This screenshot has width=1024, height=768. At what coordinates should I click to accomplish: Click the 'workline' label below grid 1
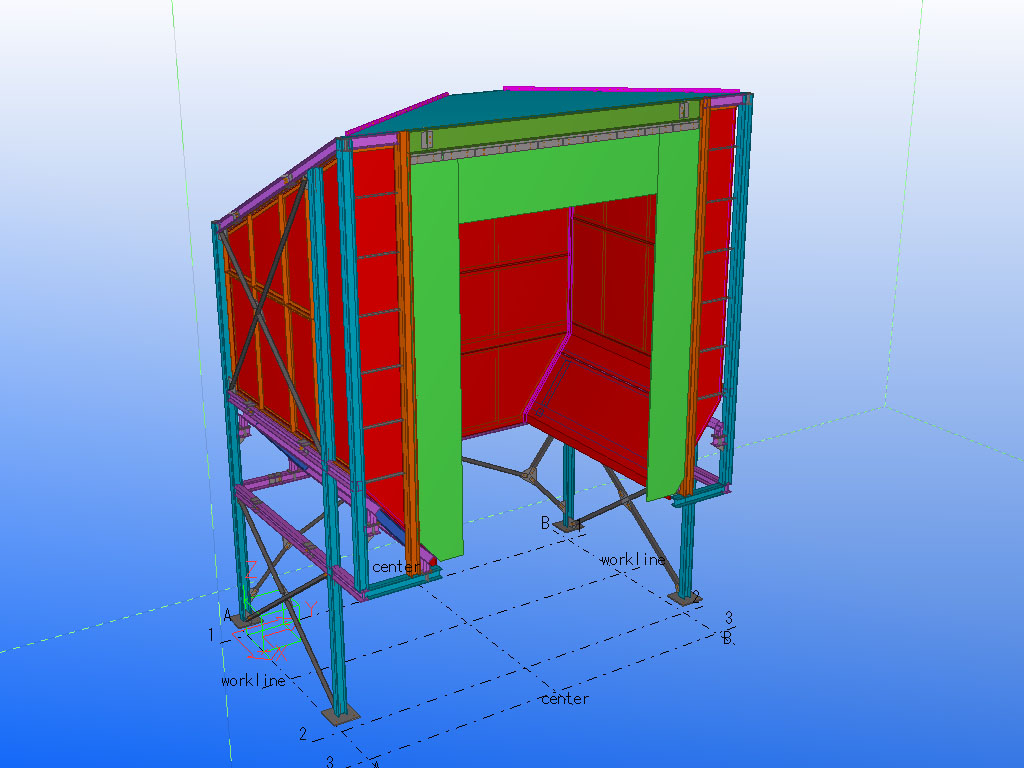(x=253, y=680)
